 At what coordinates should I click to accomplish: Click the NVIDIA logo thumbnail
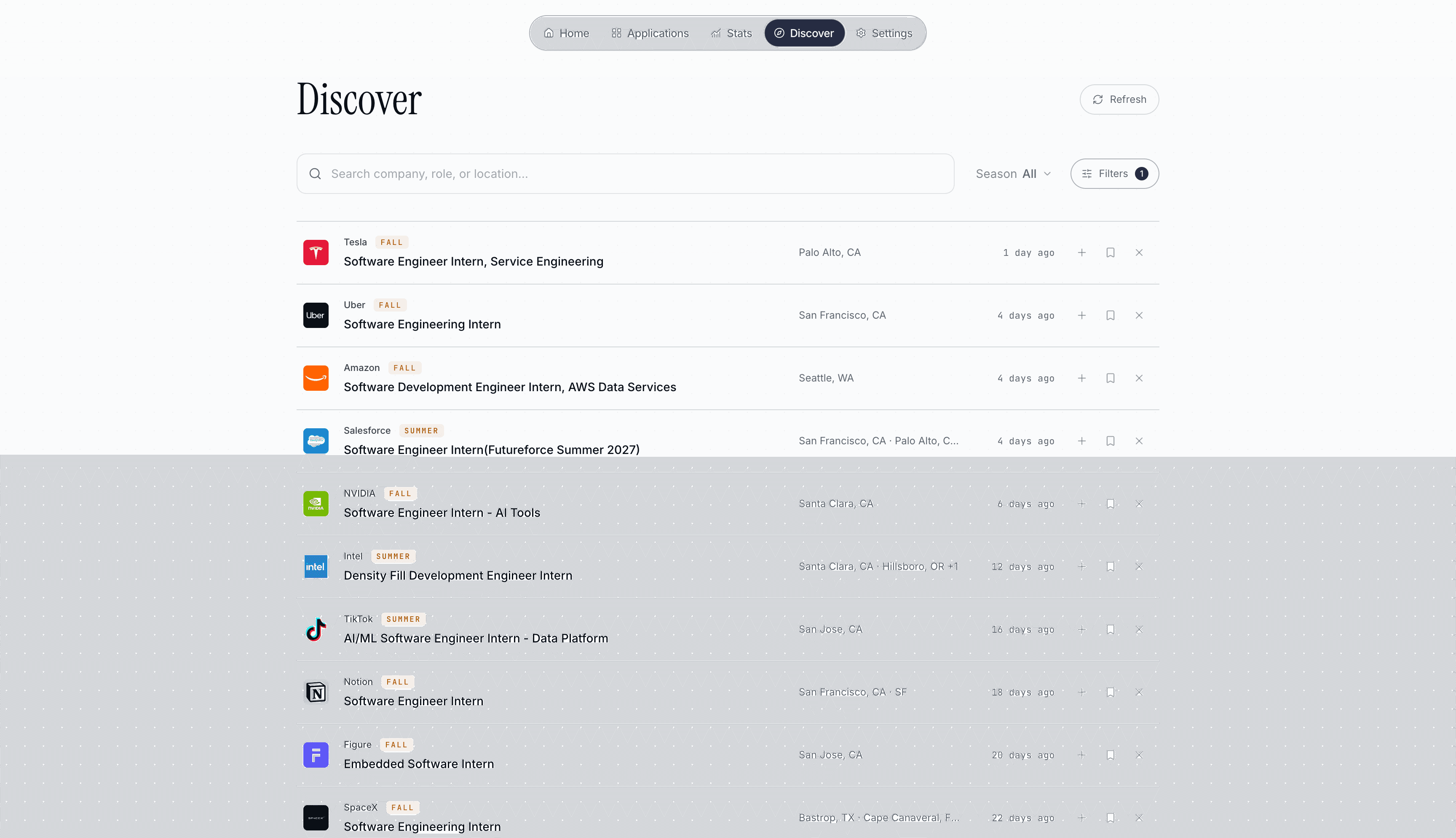coord(316,504)
